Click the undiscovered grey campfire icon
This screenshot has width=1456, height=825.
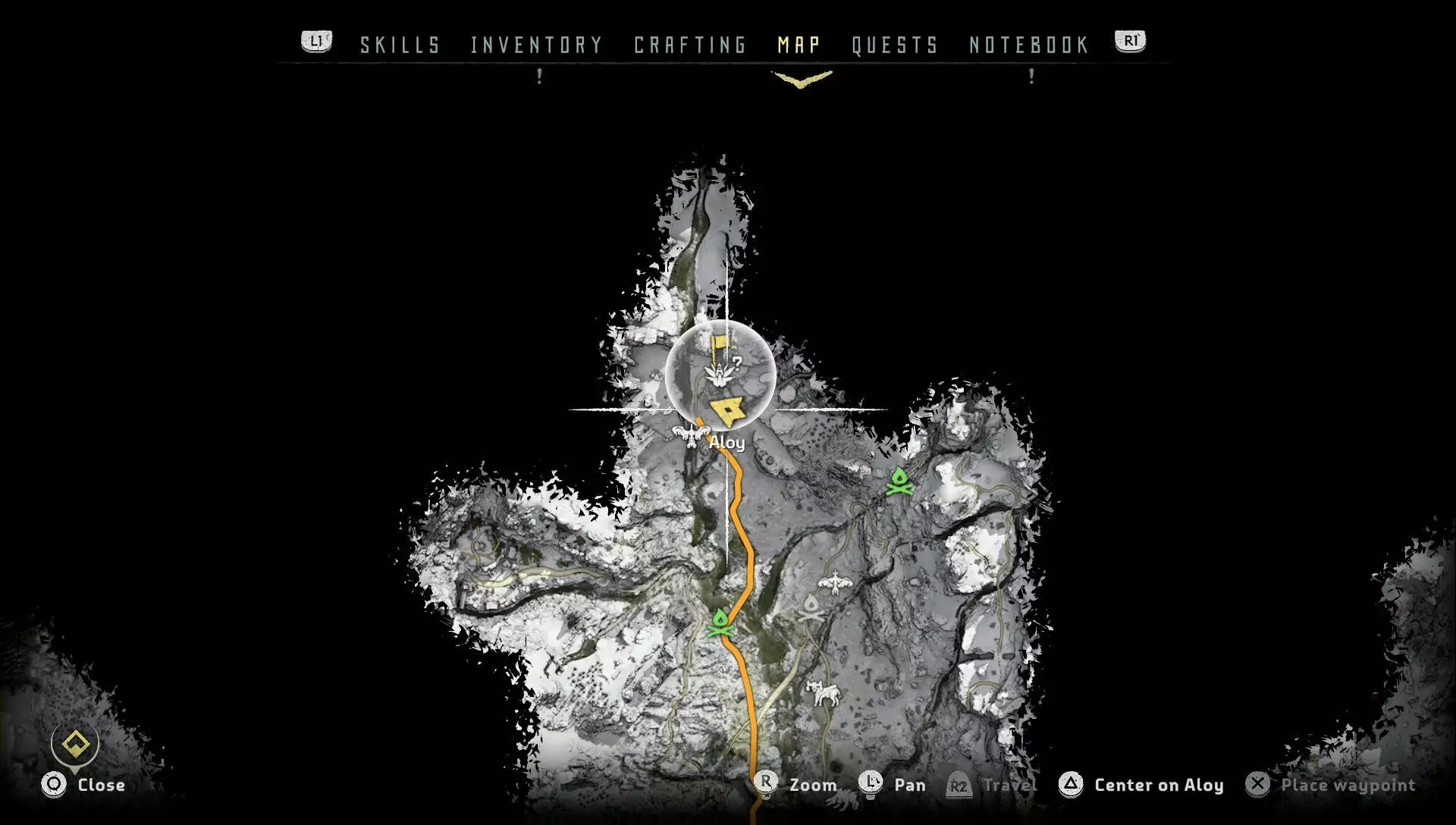(x=811, y=609)
